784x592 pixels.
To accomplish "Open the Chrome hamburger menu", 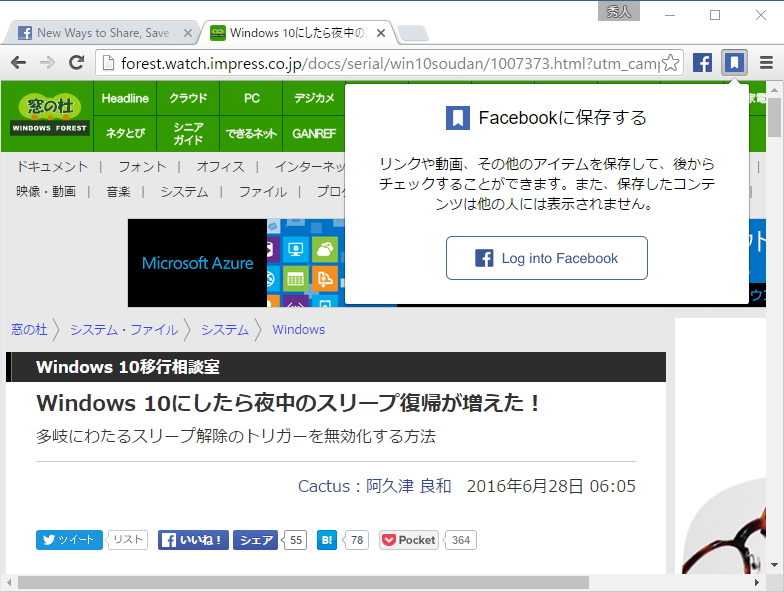I will point(766,63).
